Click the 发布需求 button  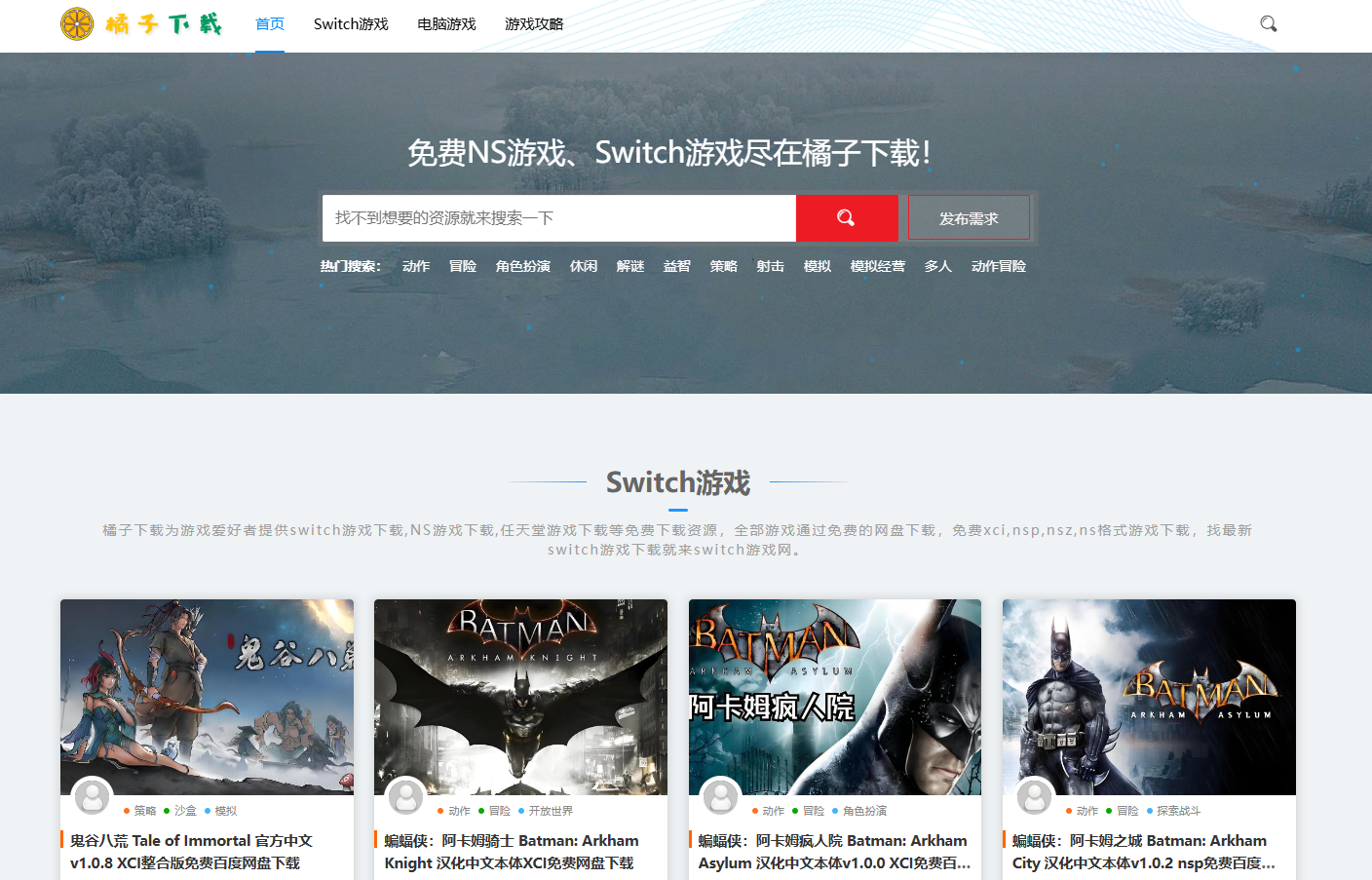969,218
